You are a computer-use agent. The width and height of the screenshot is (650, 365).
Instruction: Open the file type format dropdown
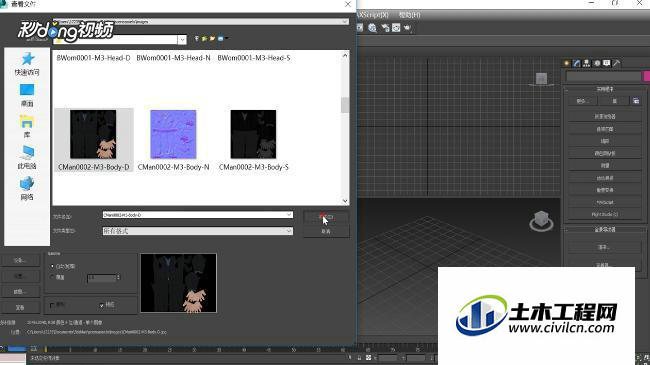pyautogui.click(x=289, y=231)
